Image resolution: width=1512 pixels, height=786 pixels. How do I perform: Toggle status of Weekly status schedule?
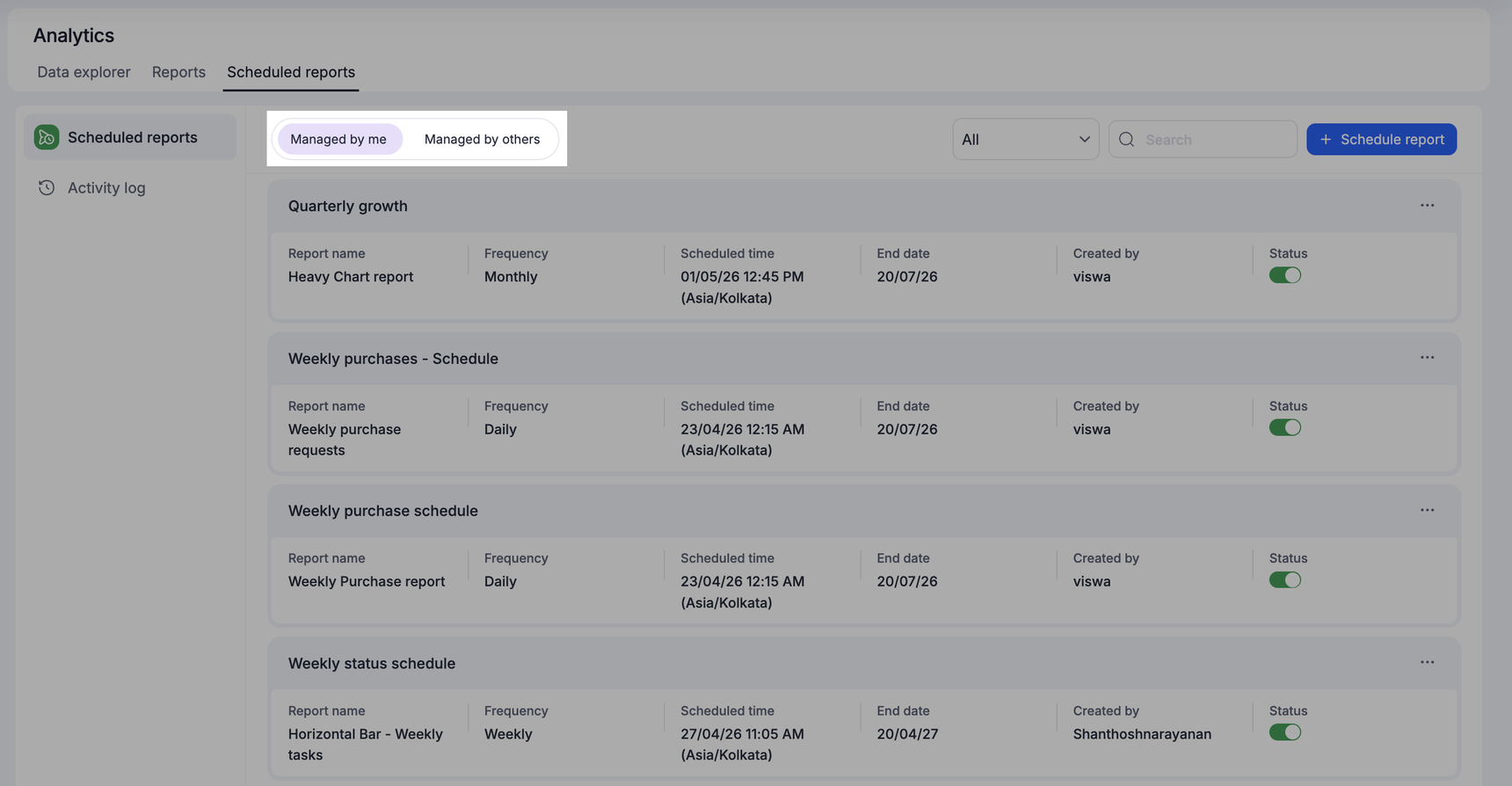[x=1284, y=732]
